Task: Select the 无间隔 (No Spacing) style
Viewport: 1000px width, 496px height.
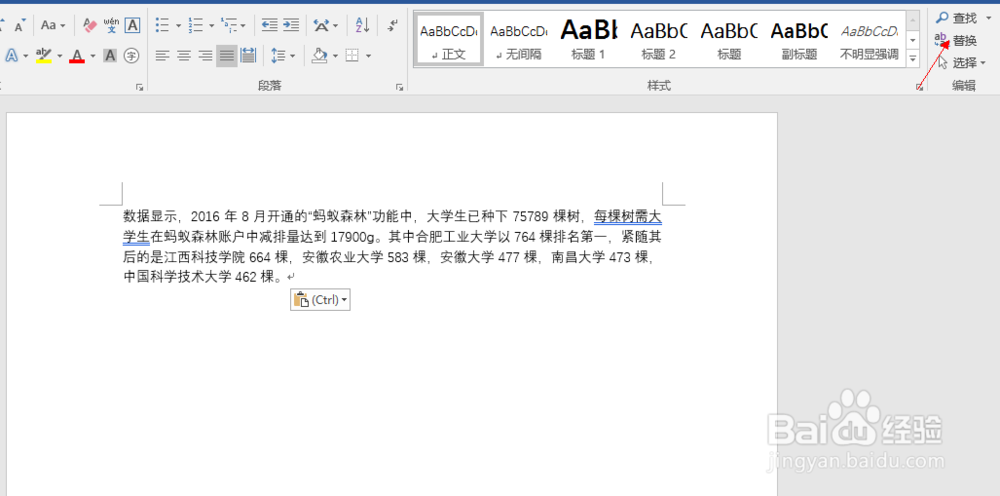Action: coord(518,39)
